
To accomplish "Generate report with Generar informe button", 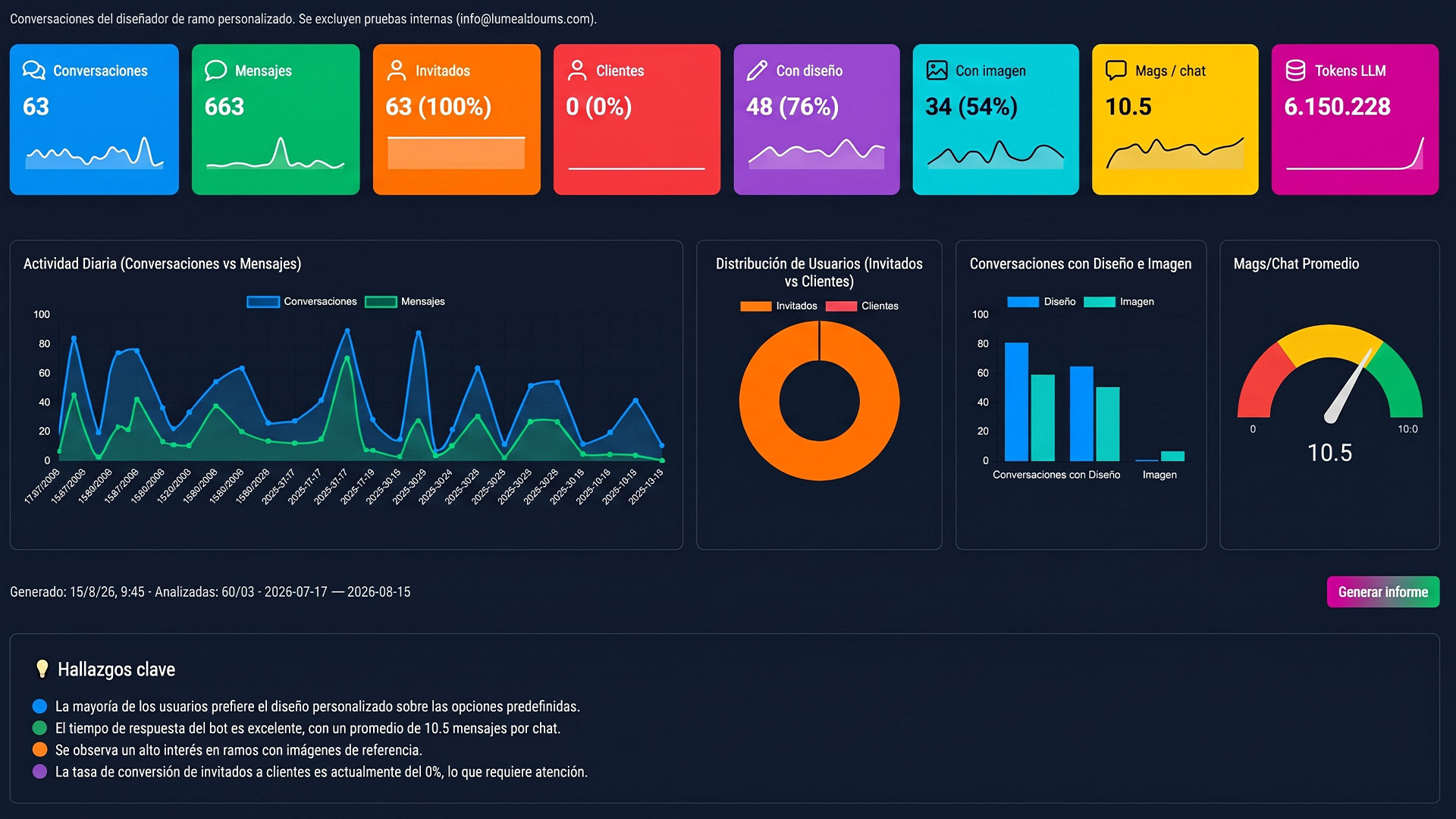I will (x=1382, y=592).
